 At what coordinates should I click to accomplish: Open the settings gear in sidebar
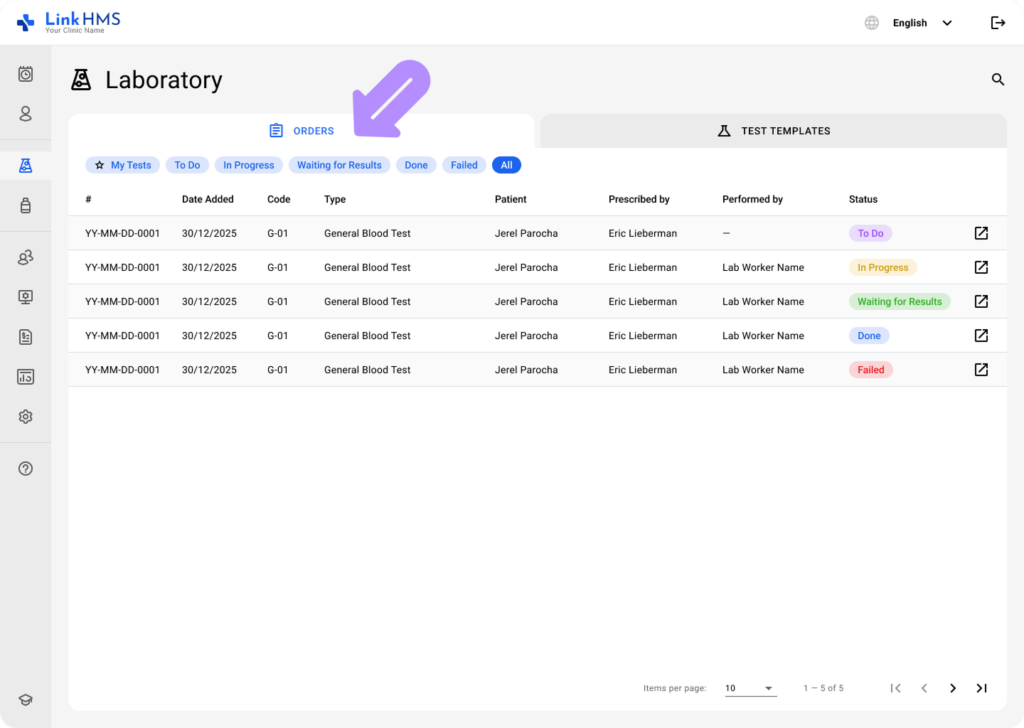[26, 417]
